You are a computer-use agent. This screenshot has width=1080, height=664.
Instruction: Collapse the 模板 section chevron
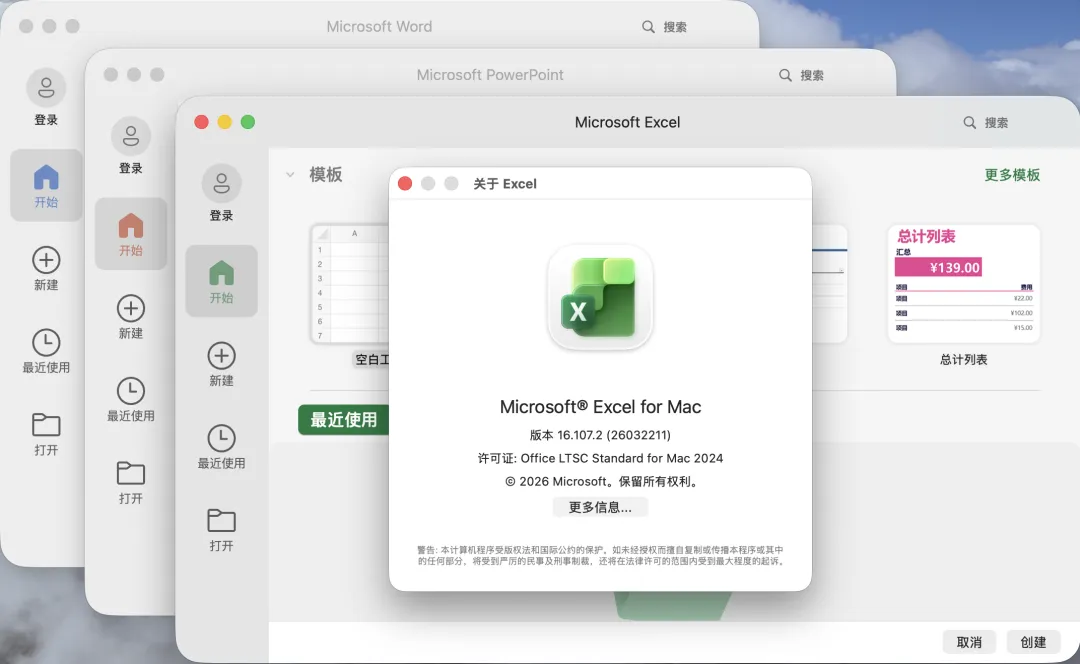[x=290, y=174]
